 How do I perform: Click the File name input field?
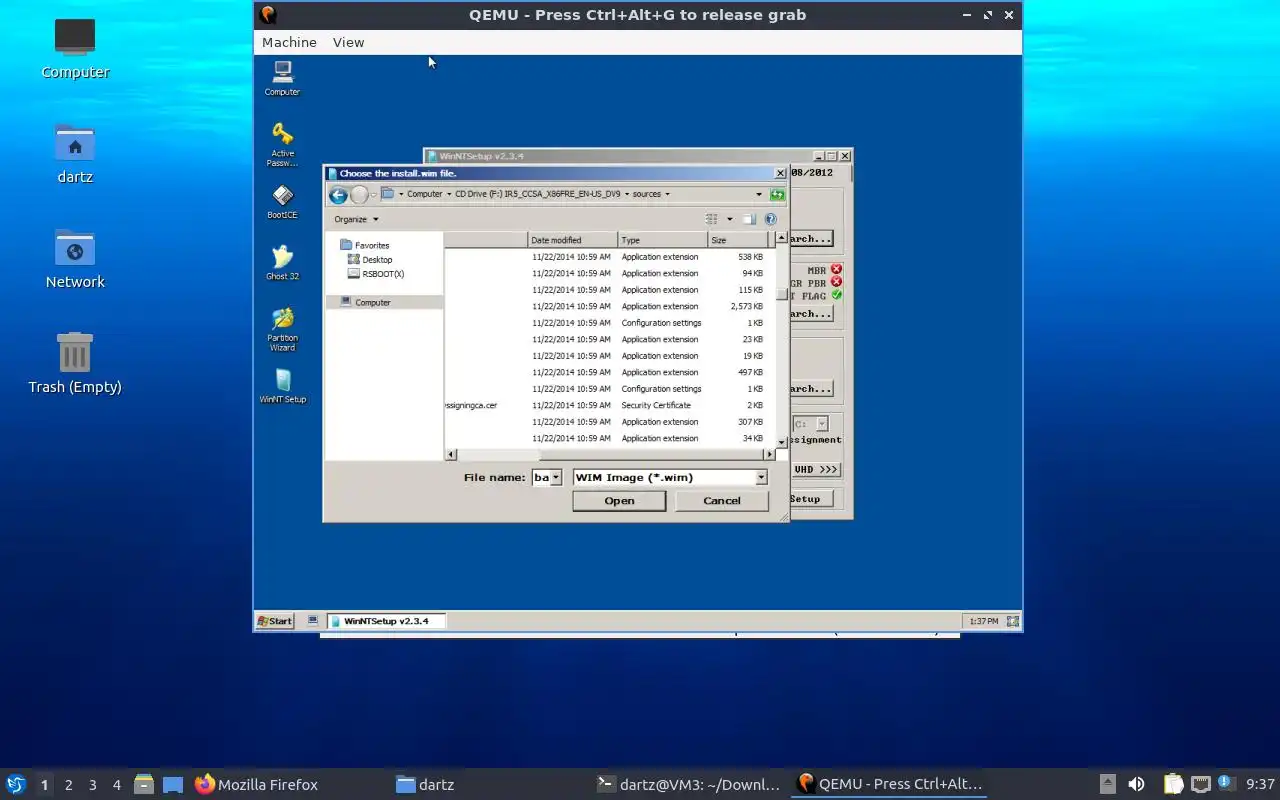click(x=541, y=478)
